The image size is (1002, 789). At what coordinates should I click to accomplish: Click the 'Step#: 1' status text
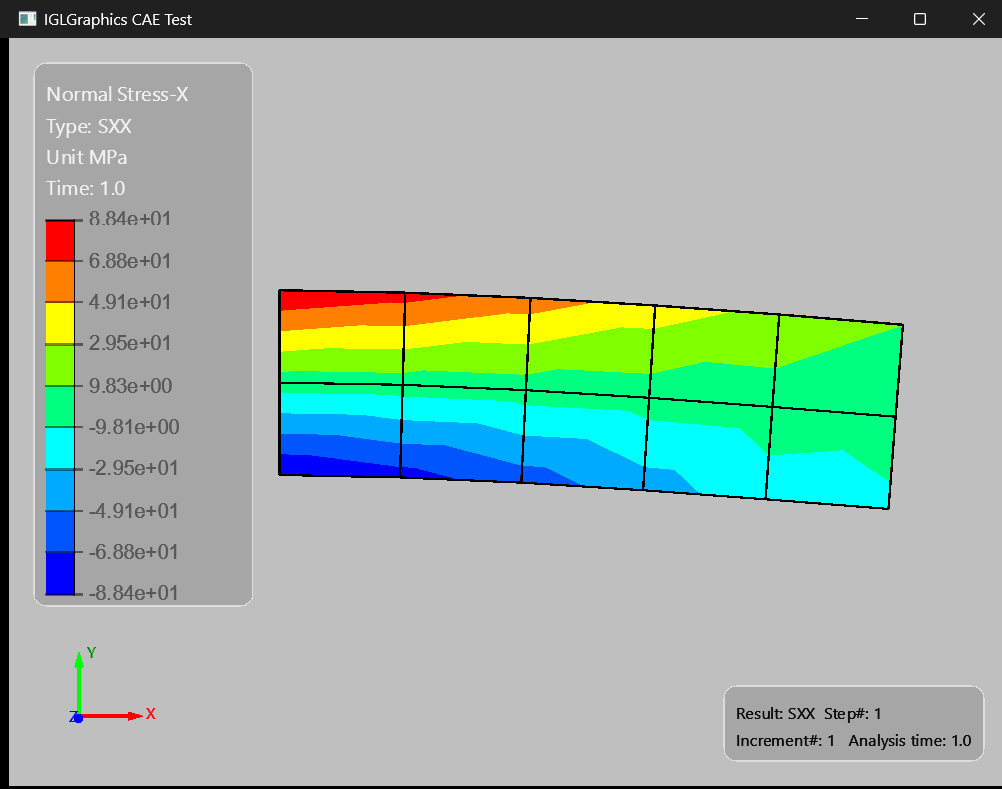click(x=852, y=714)
